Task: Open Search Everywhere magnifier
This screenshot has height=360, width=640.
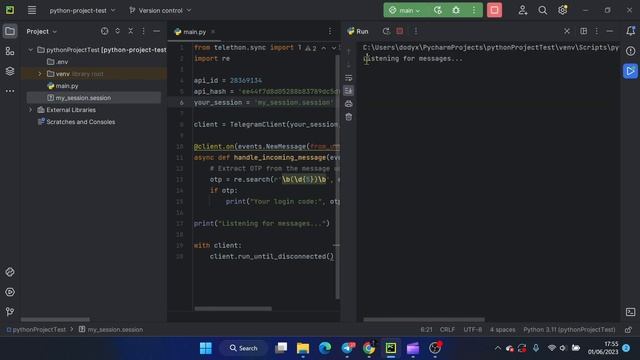Action: tap(542, 11)
